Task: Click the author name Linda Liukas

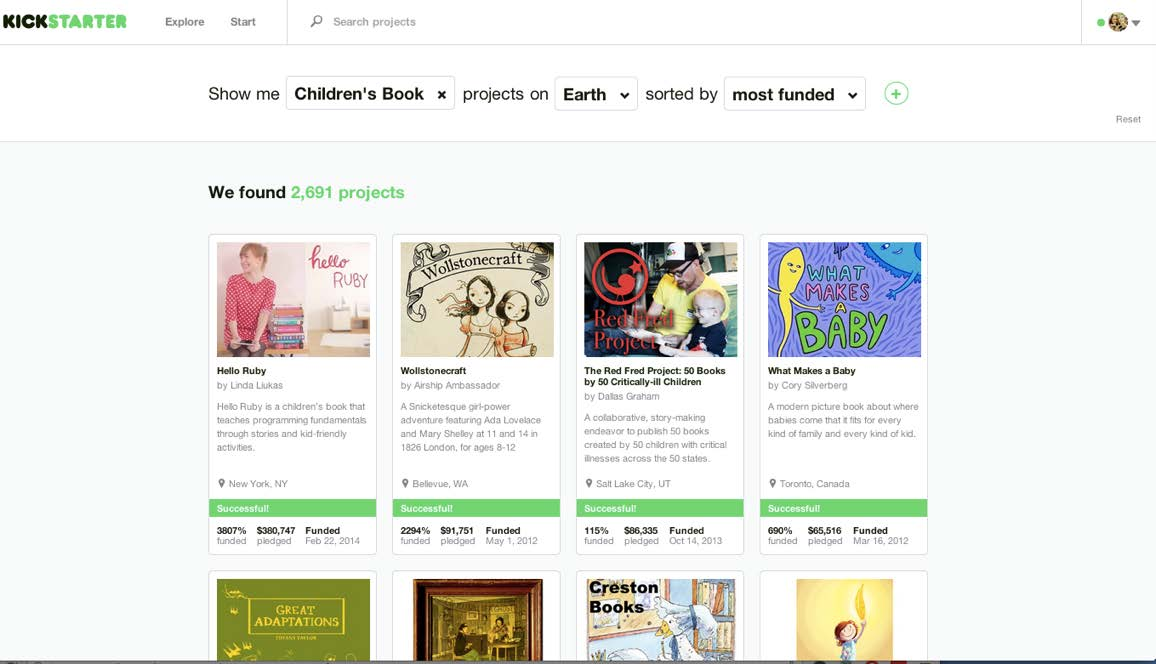Action: tap(256, 385)
